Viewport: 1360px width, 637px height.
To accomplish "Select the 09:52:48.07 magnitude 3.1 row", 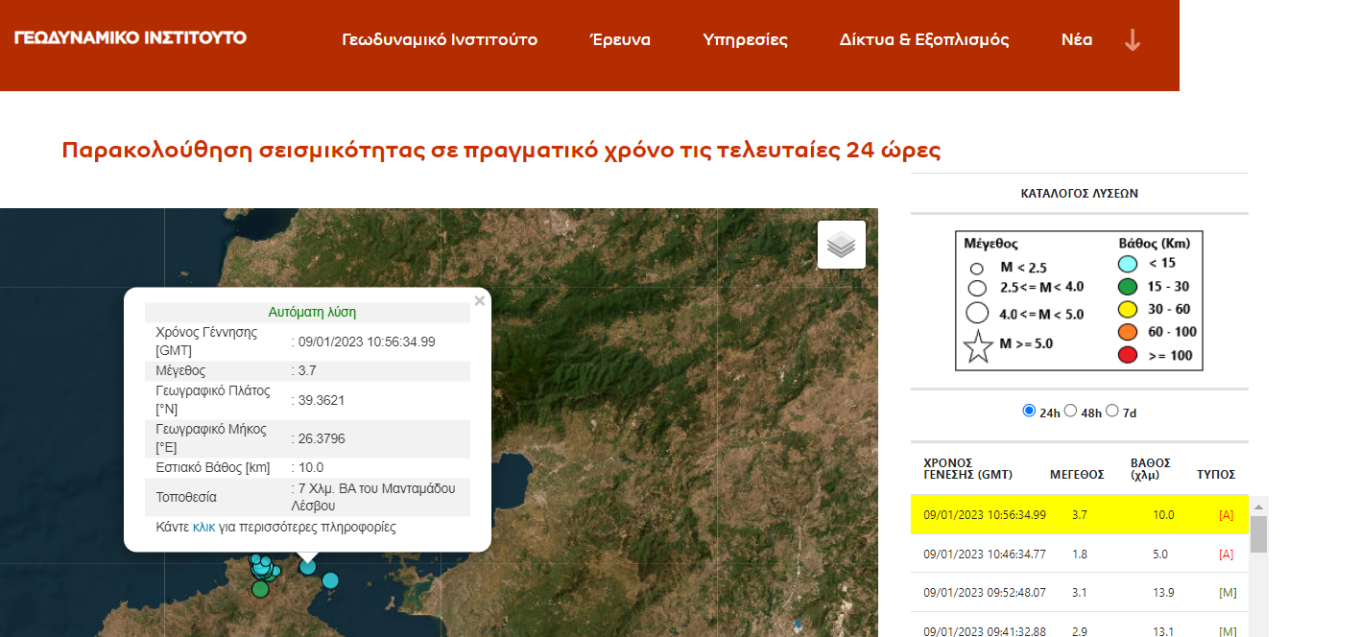I will click(1080, 592).
